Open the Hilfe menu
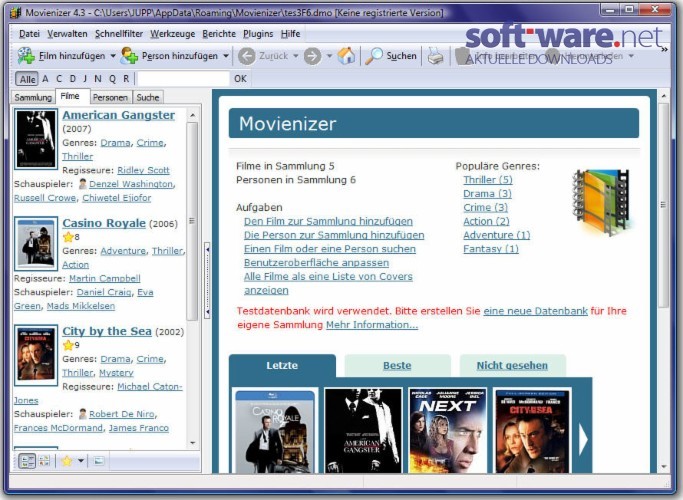Screen dimensions: 683x500 290,34
